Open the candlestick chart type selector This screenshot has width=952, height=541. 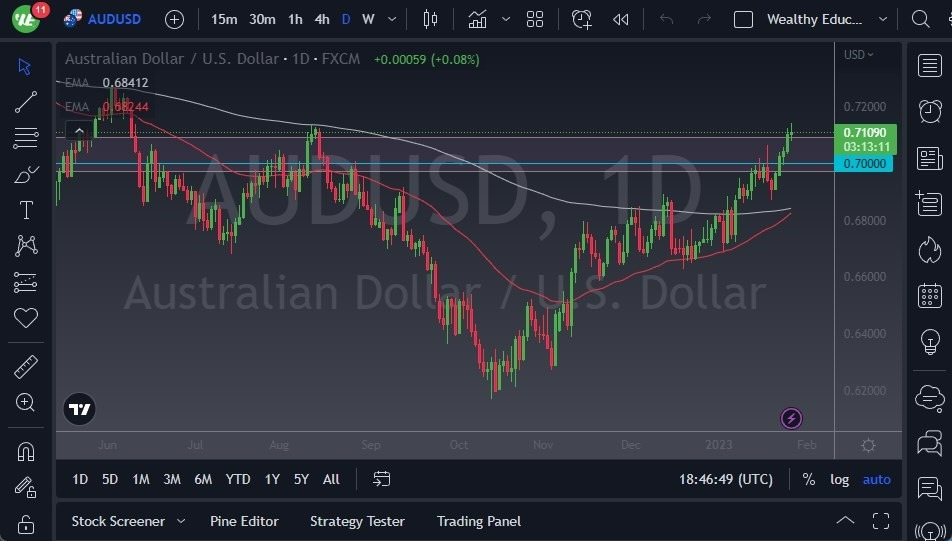click(x=430, y=19)
